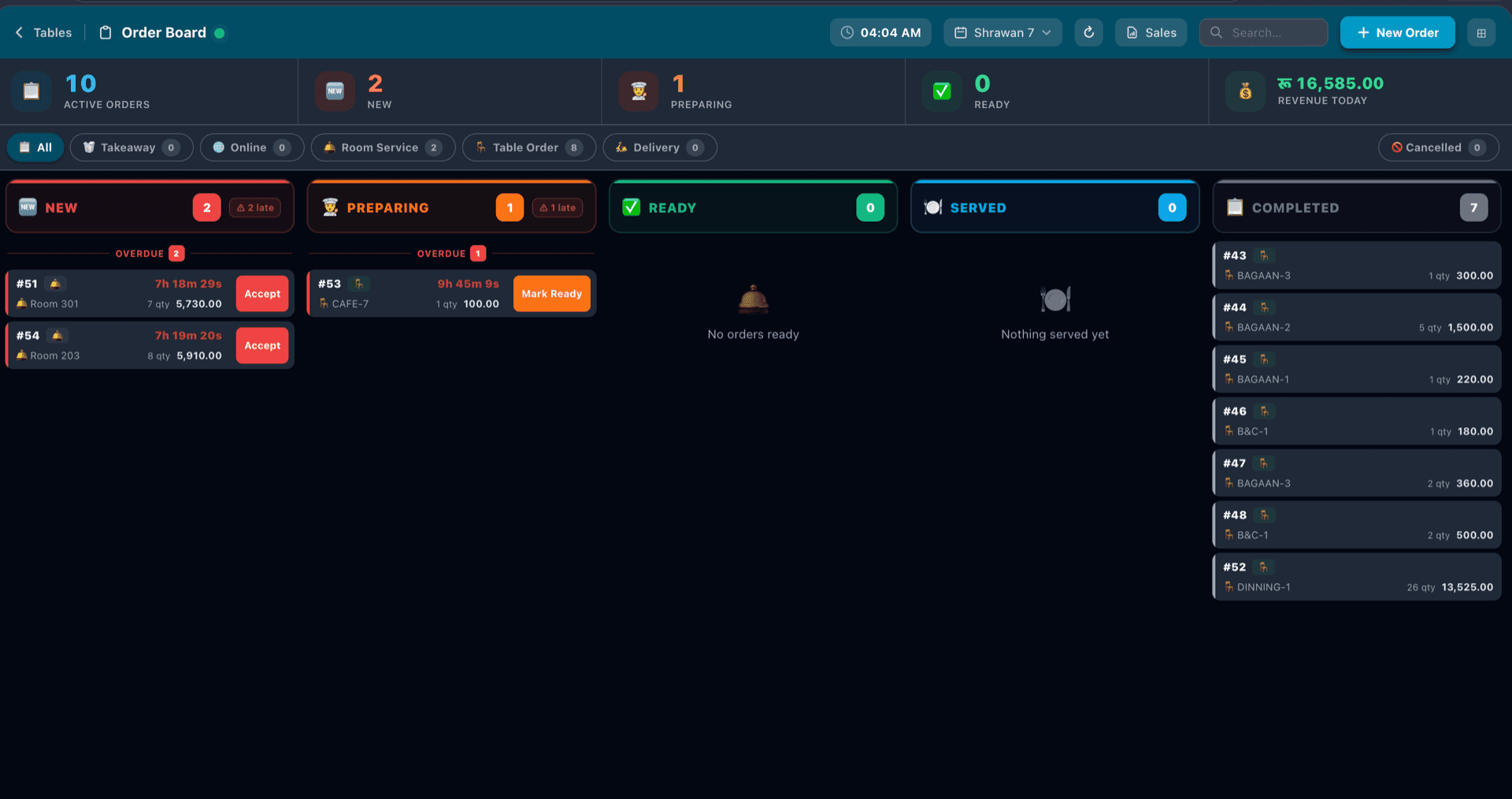Click the green checkmark Ready stat icon
This screenshot has height=799, width=1512.
click(x=942, y=91)
